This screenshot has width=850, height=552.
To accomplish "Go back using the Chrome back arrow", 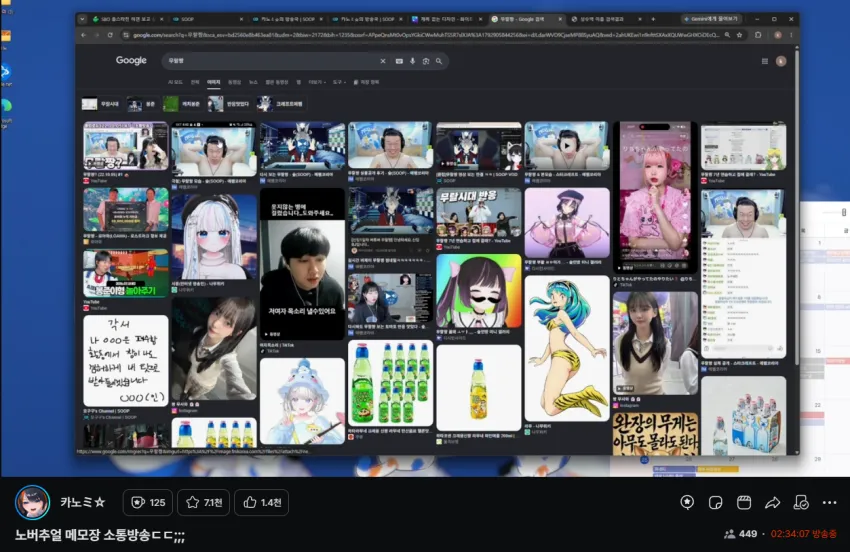I will [x=83, y=35].
